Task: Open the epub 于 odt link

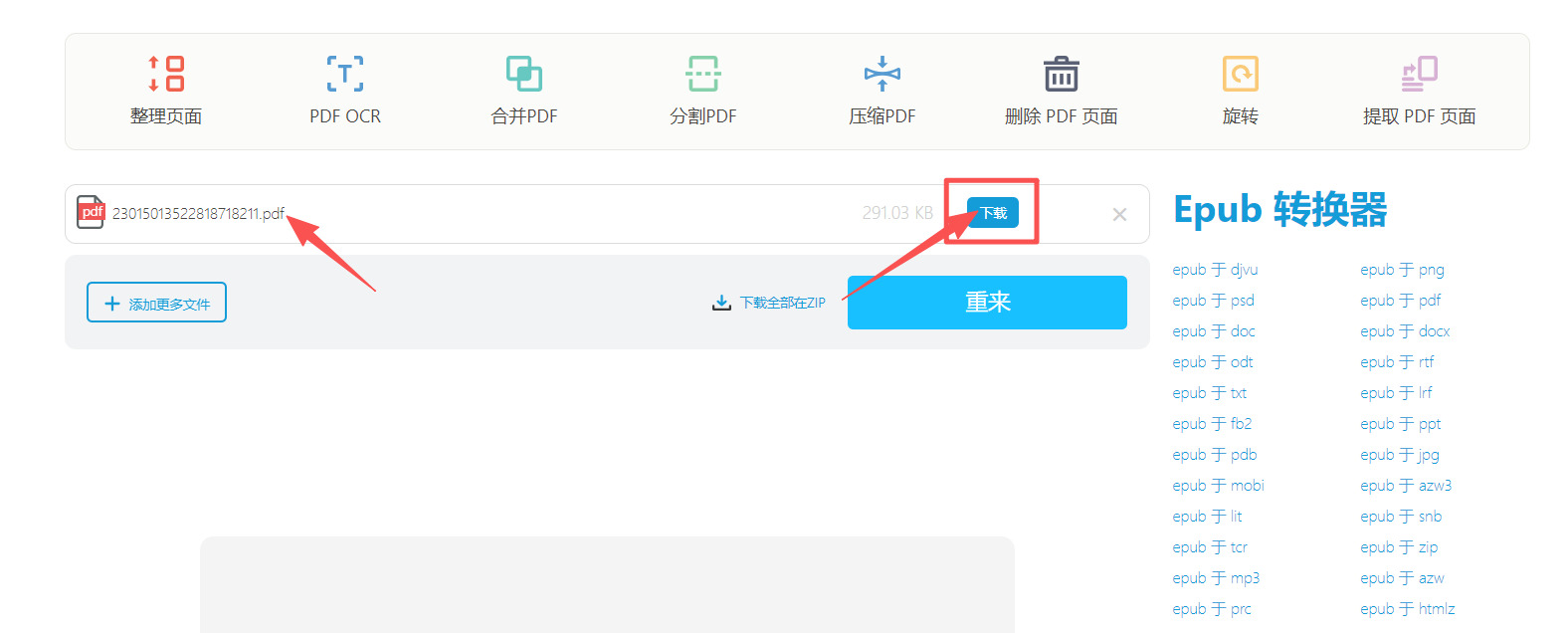Action: [1213, 362]
